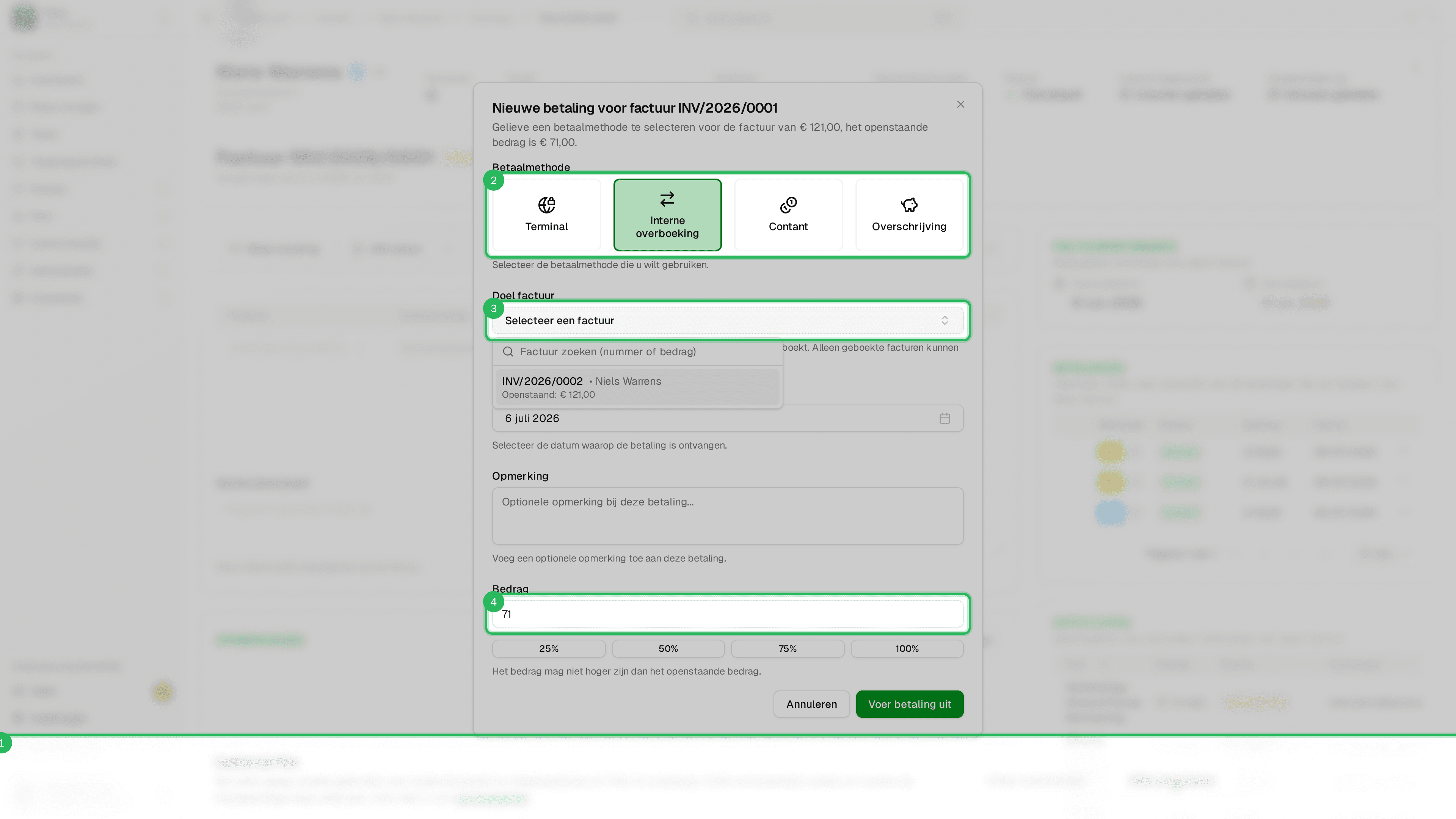Open the date field 6 juli 2026

[x=728, y=418]
